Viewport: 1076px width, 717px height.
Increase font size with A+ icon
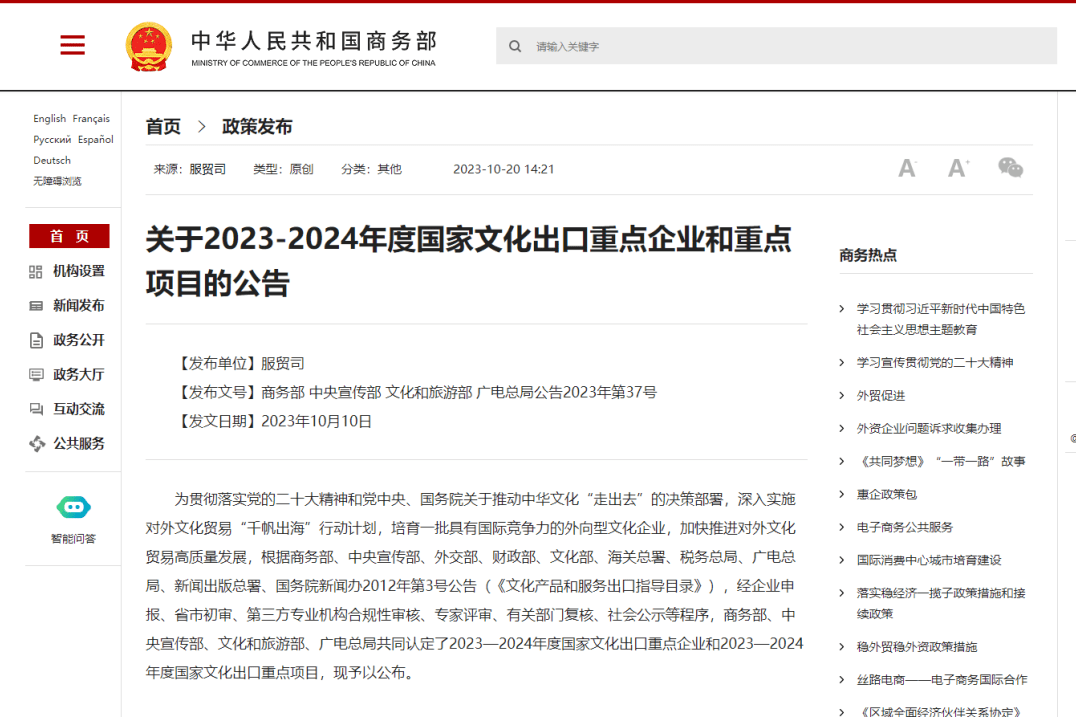[958, 168]
